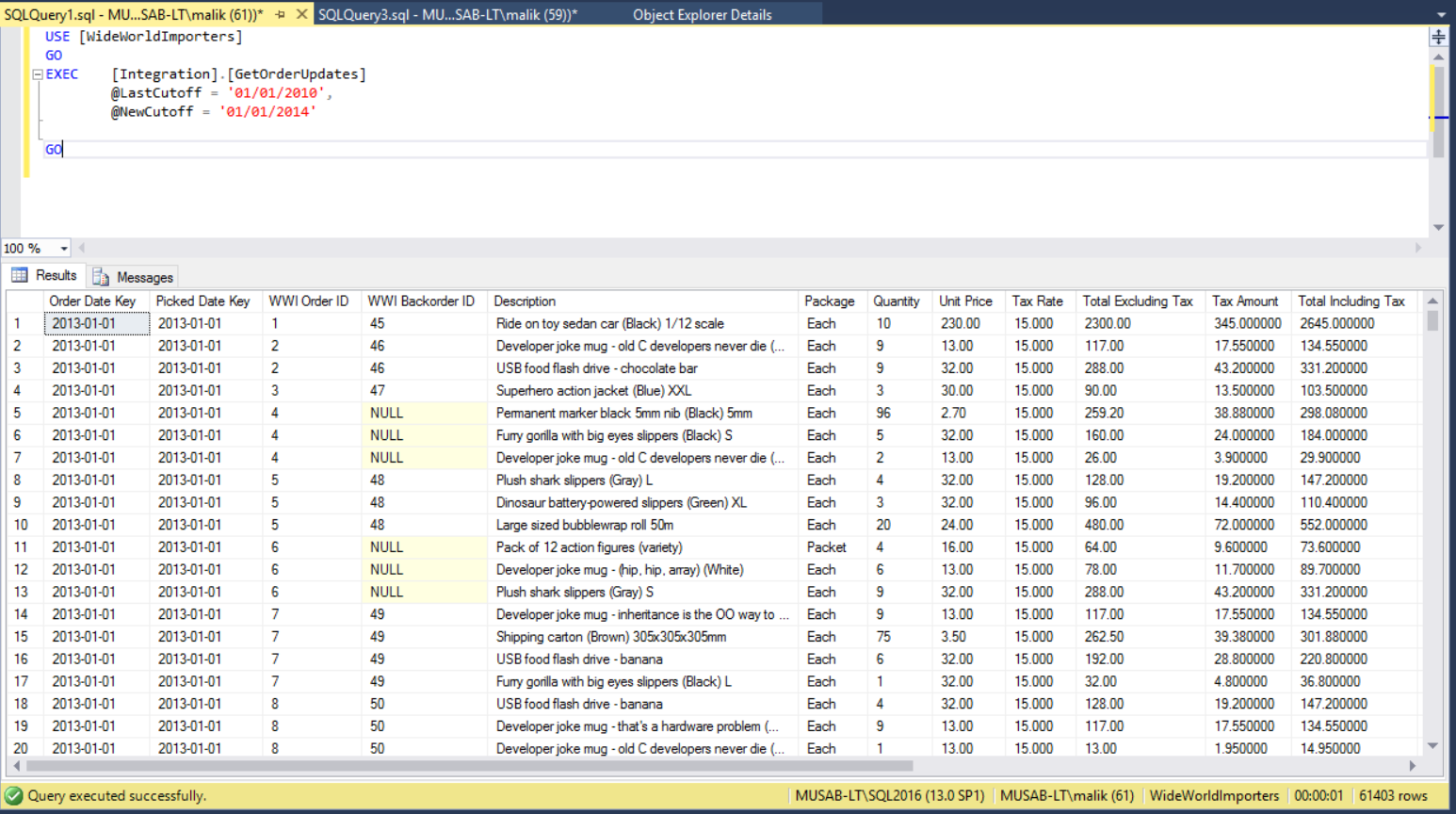Collapse the EXEC code block

pos(38,74)
